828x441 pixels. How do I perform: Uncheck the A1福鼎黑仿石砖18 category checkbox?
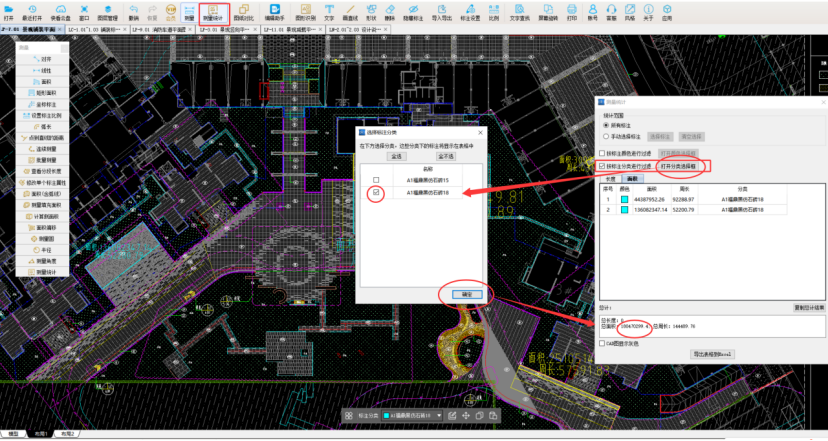coord(375,192)
